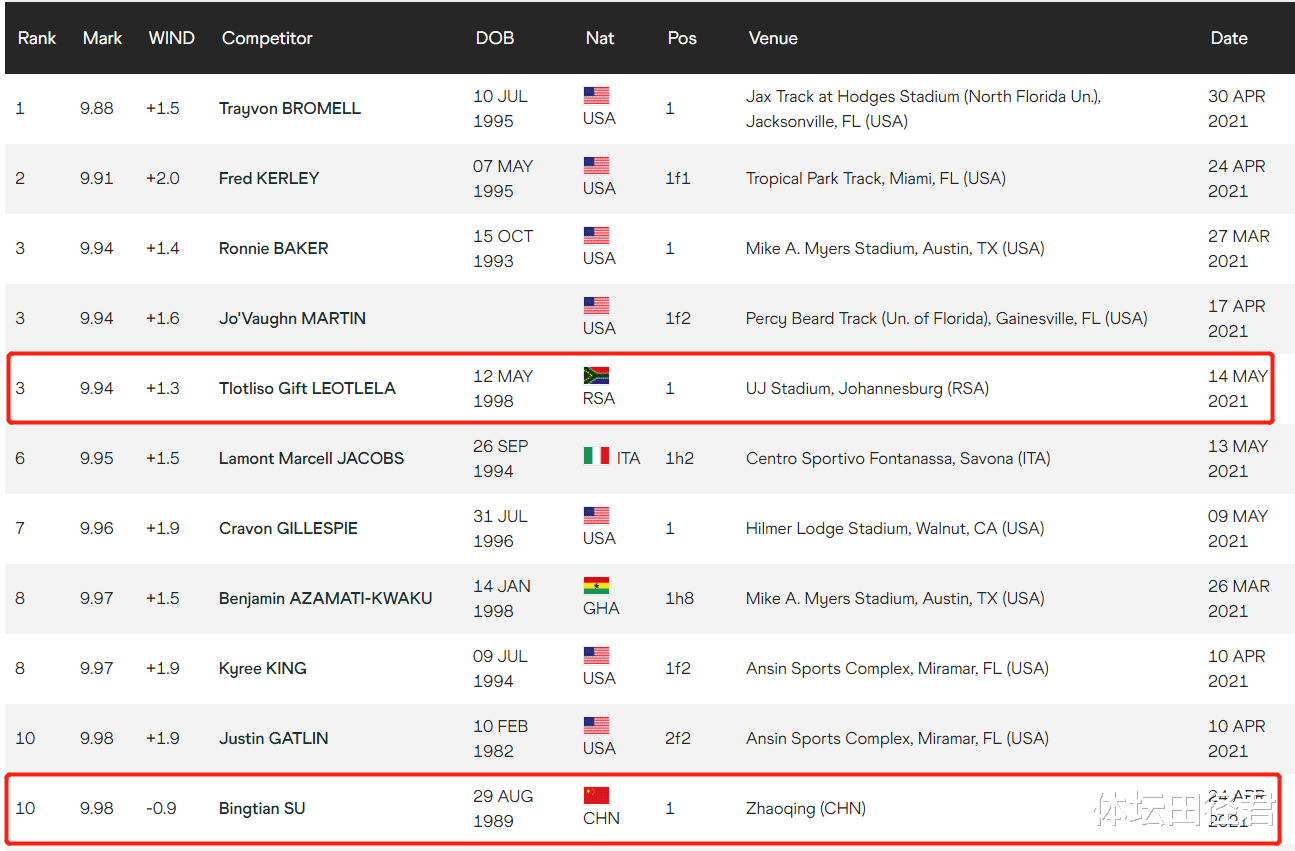This screenshot has height=851, width=1295.
Task: Open Bingtian SU's competitor link
Action: (x=262, y=808)
